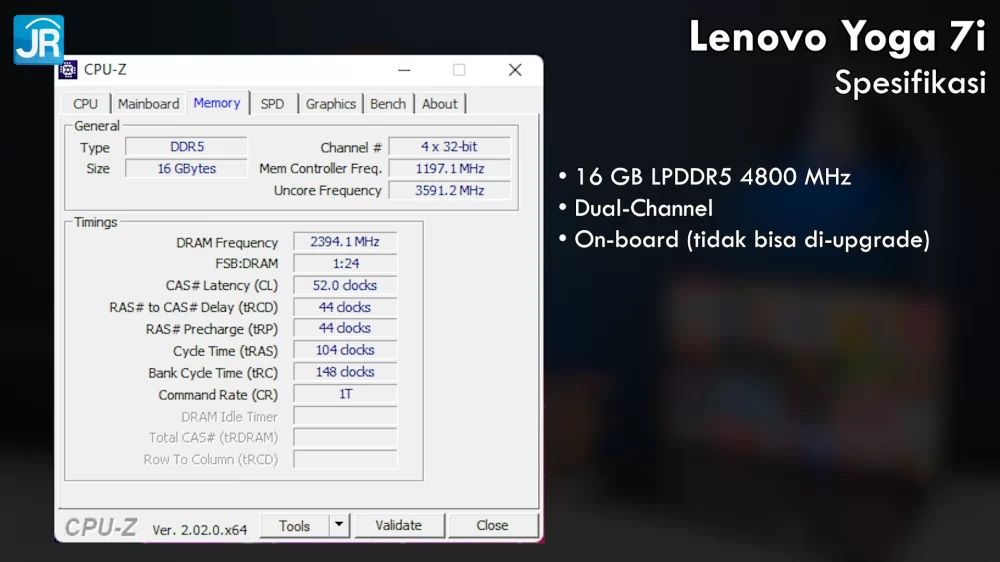Click the empty DRAM Idle Timer field
Viewport: 1000px width, 562px height.
point(345,416)
